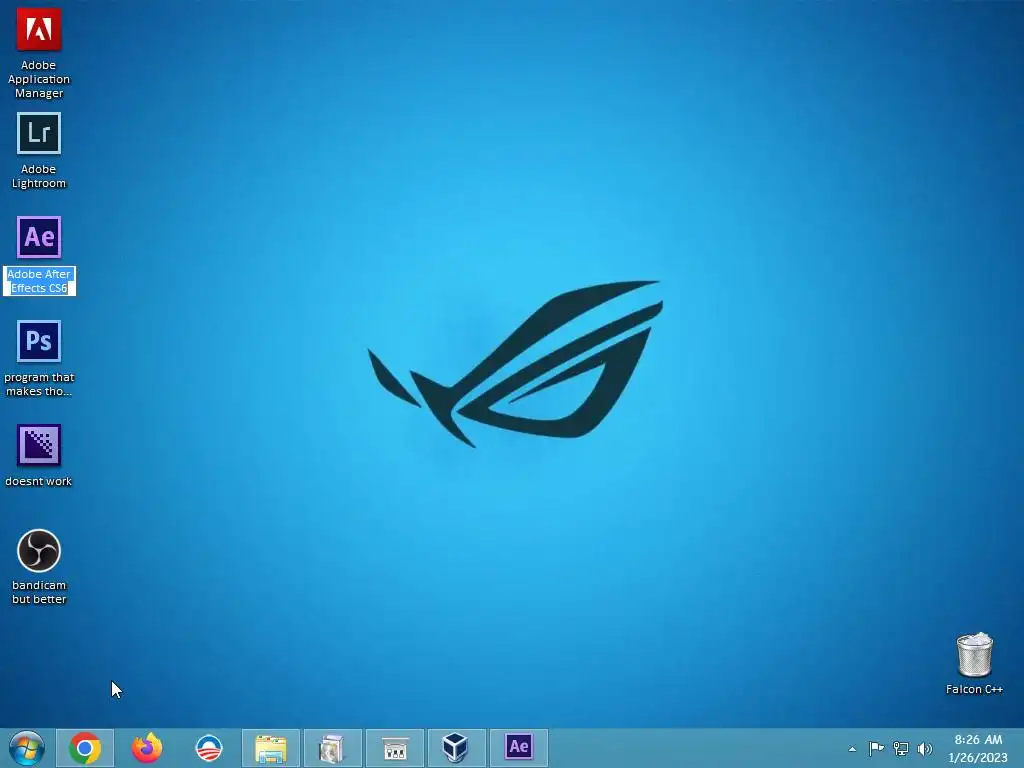Click the taskbar icon next to Windows Explorer
The height and width of the screenshot is (768, 1024).
tap(332, 748)
